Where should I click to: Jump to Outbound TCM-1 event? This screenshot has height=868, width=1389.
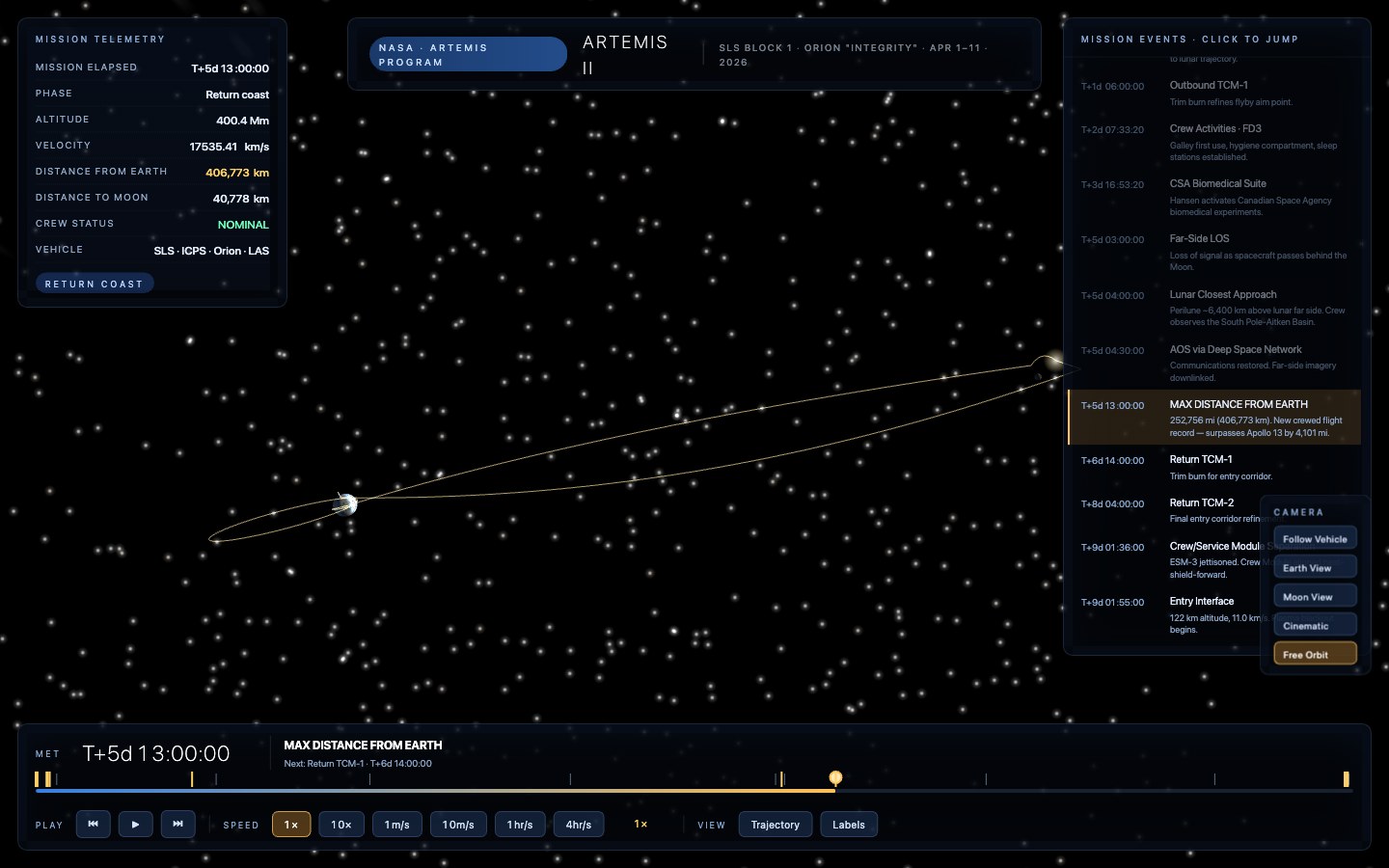(1214, 93)
